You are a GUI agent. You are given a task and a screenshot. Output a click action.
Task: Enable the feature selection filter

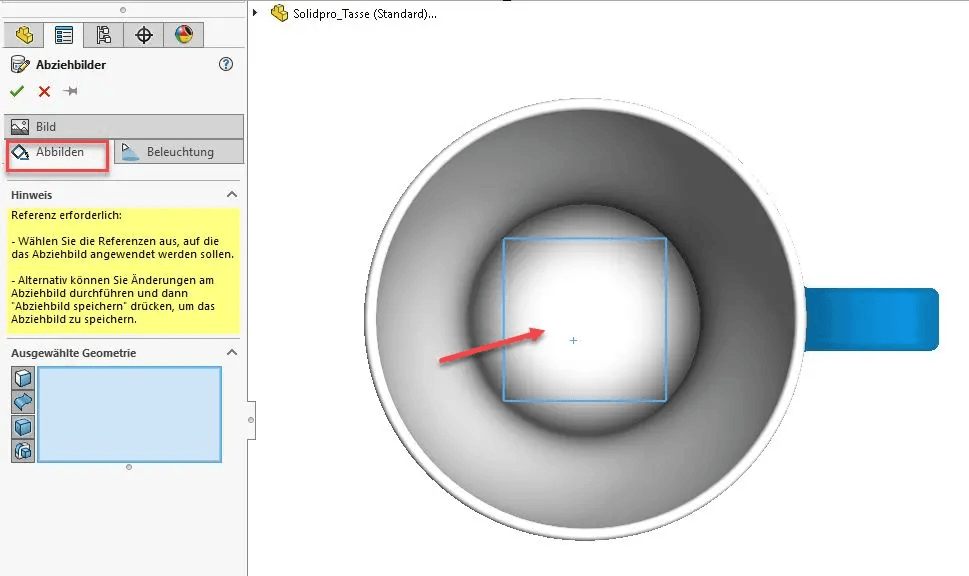22,451
